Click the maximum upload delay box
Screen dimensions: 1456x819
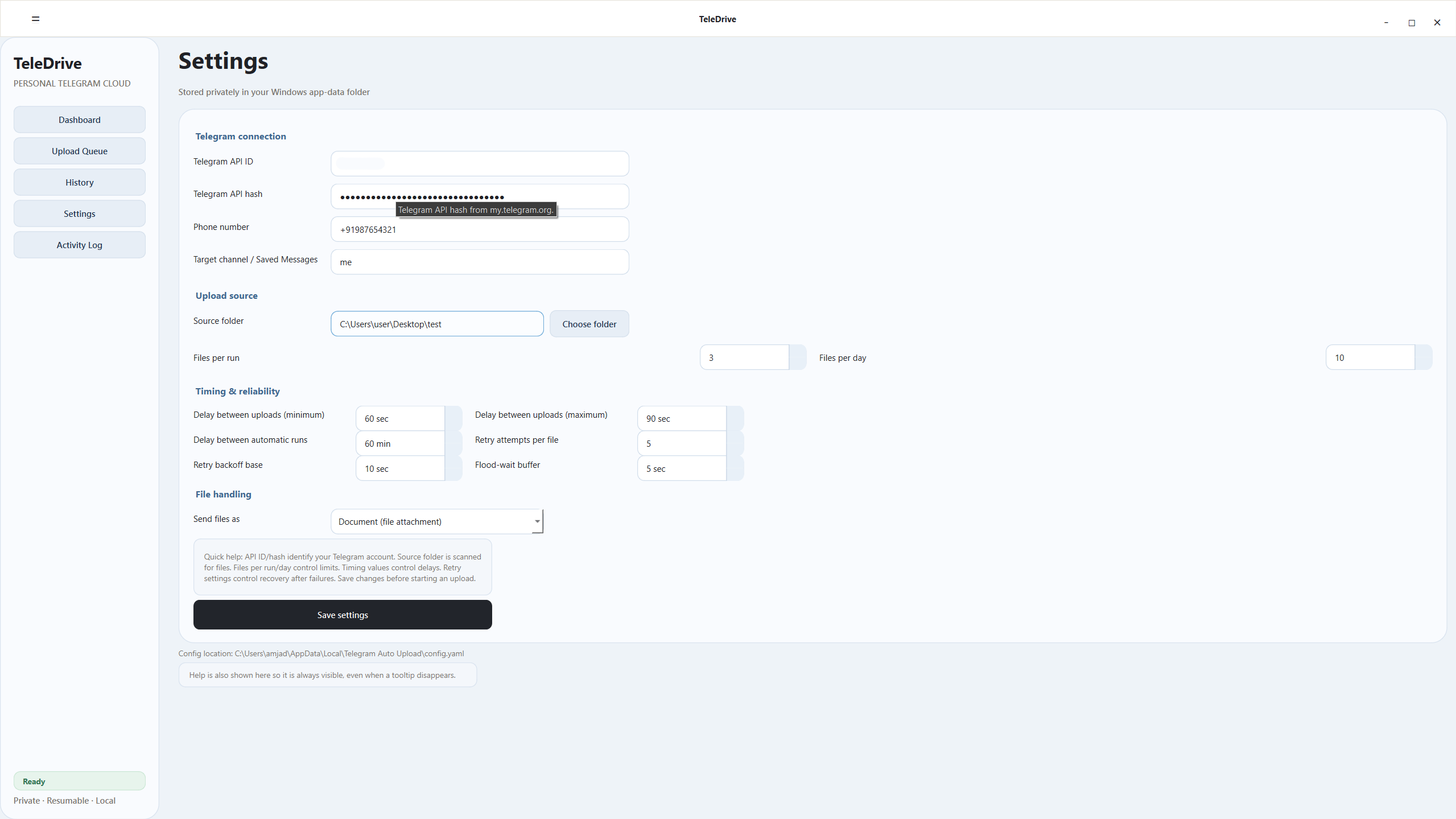[682, 418]
